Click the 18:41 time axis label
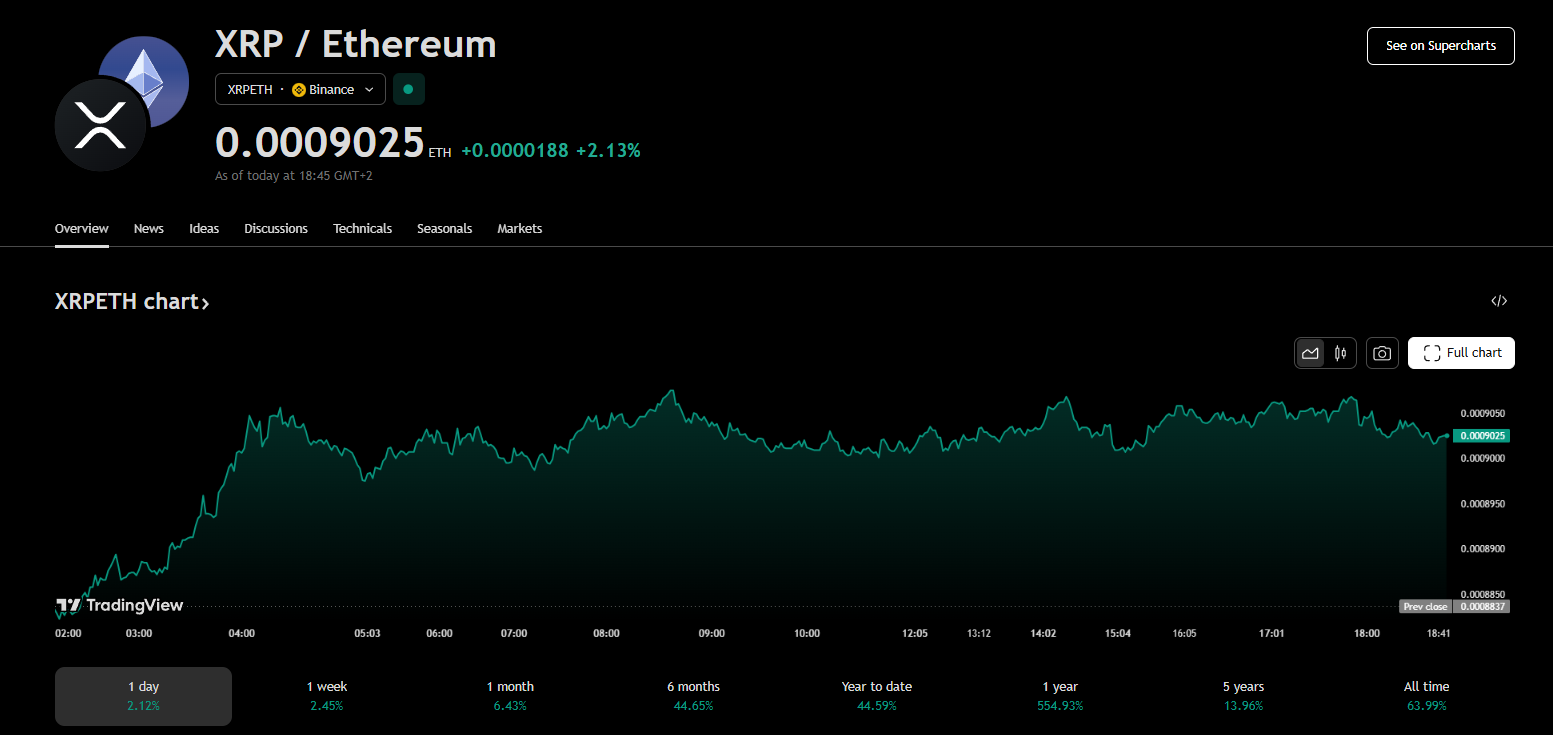The width and height of the screenshot is (1553, 735). tap(1438, 634)
